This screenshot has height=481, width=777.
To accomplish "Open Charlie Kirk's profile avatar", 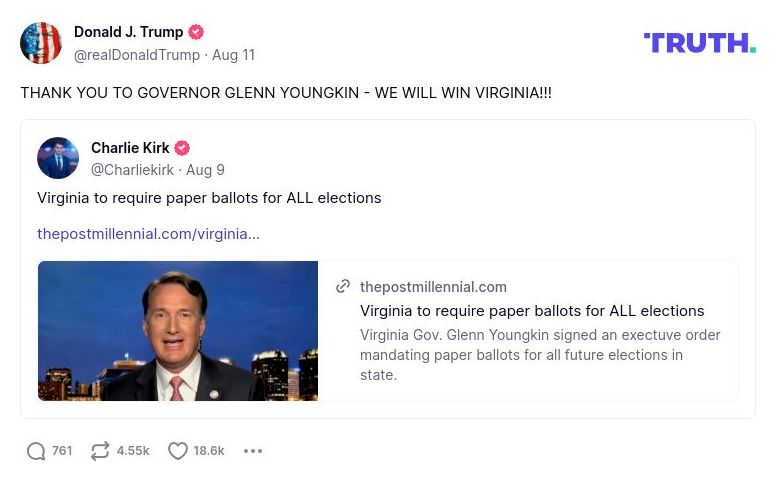I will point(58,158).
